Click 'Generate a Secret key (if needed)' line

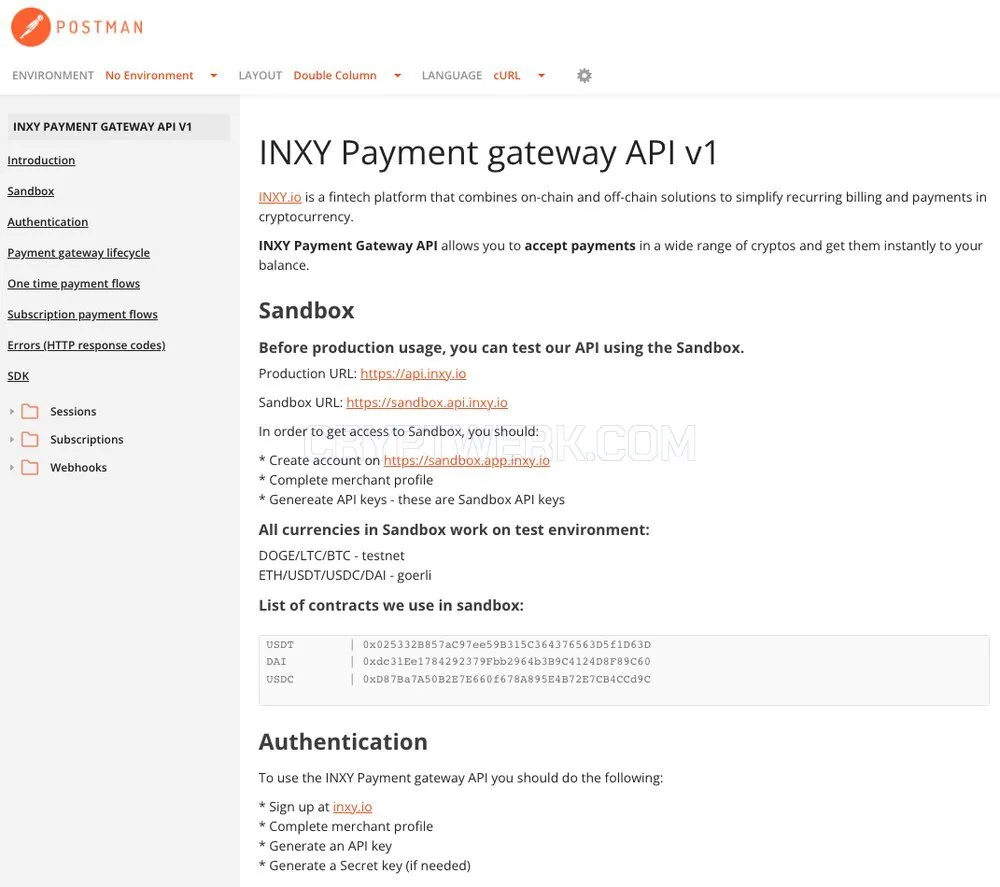pyautogui.click(x=365, y=865)
